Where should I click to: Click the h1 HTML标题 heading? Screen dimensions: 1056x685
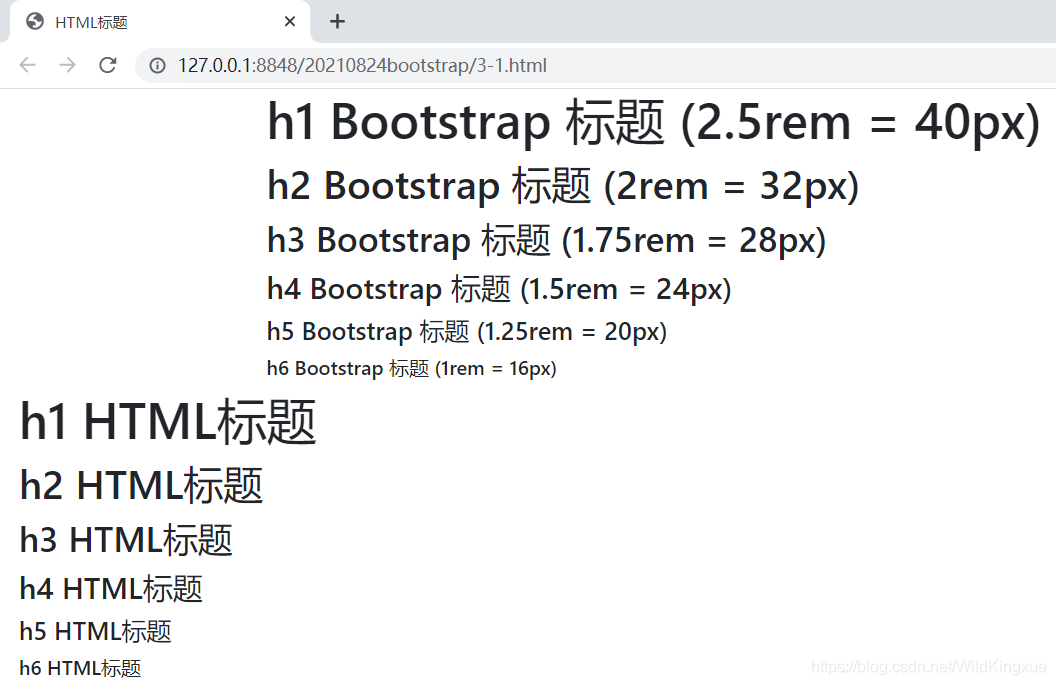click(168, 422)
